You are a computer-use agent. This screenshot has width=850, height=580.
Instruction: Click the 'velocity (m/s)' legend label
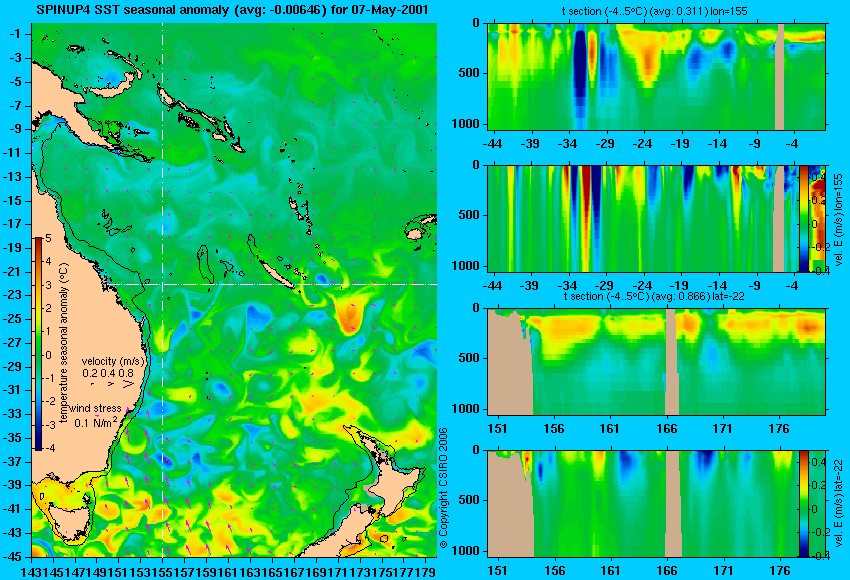tap(113, 360)
